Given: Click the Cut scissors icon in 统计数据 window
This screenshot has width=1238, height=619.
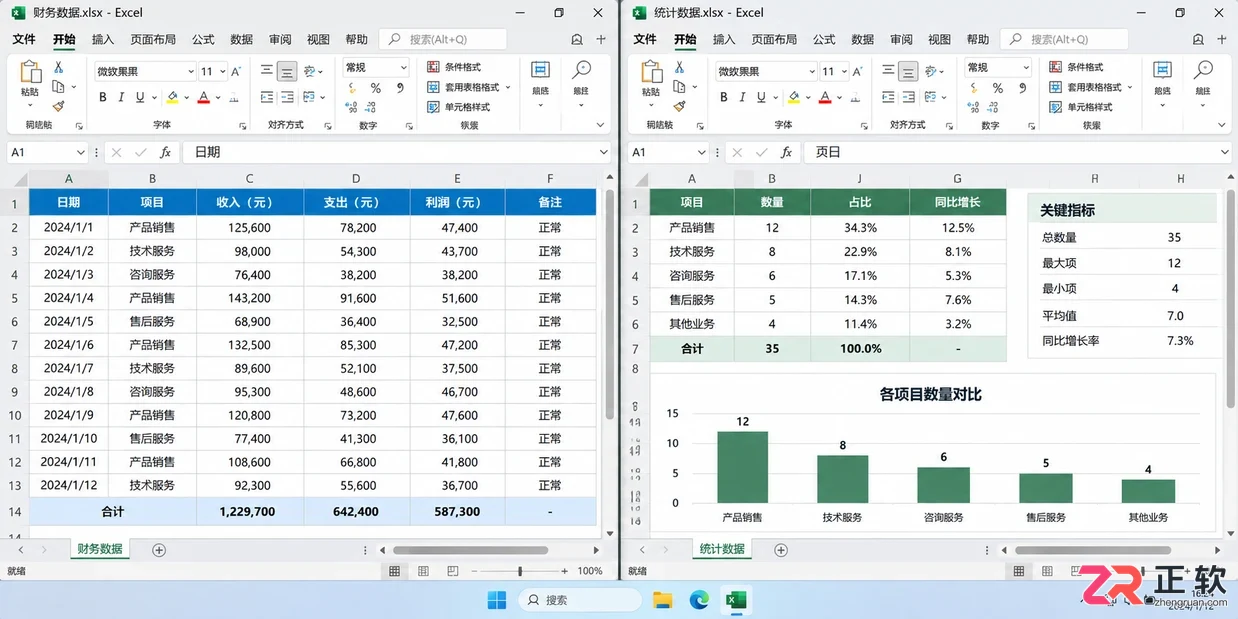Looking at the screenshot, I should tap(680, 67).
